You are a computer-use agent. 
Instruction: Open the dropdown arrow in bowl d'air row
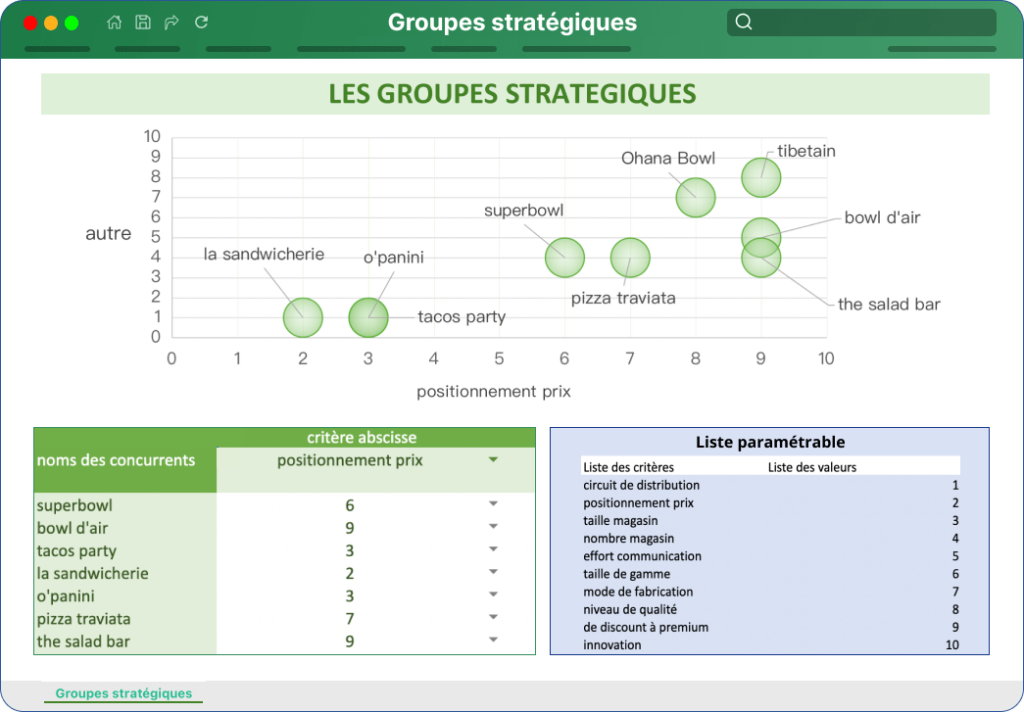[493, 526]
